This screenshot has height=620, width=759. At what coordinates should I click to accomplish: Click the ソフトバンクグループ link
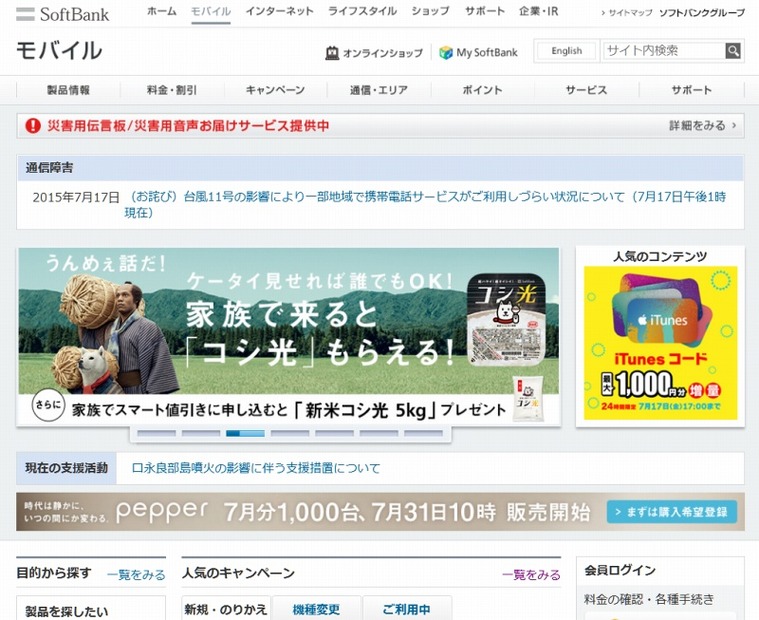702,13
